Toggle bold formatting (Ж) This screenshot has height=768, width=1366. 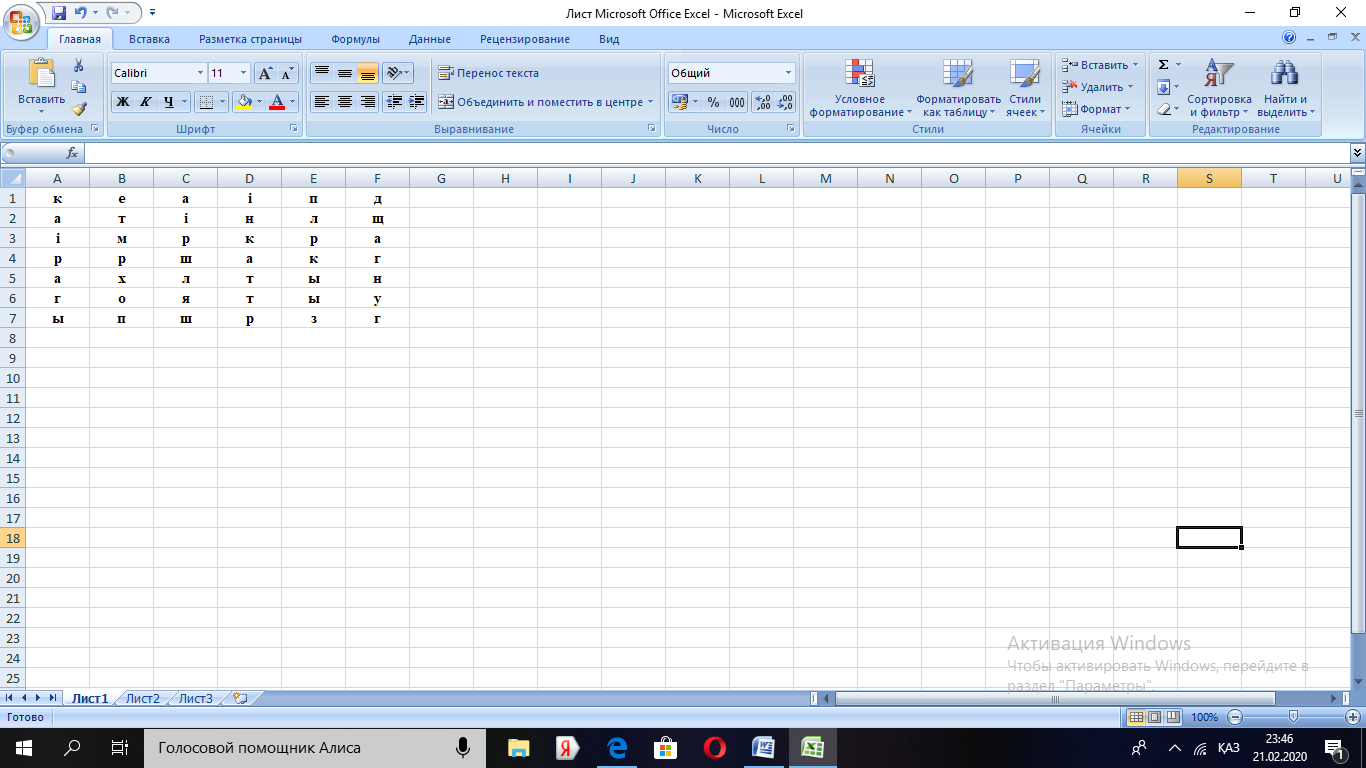[x=123, y=102]
